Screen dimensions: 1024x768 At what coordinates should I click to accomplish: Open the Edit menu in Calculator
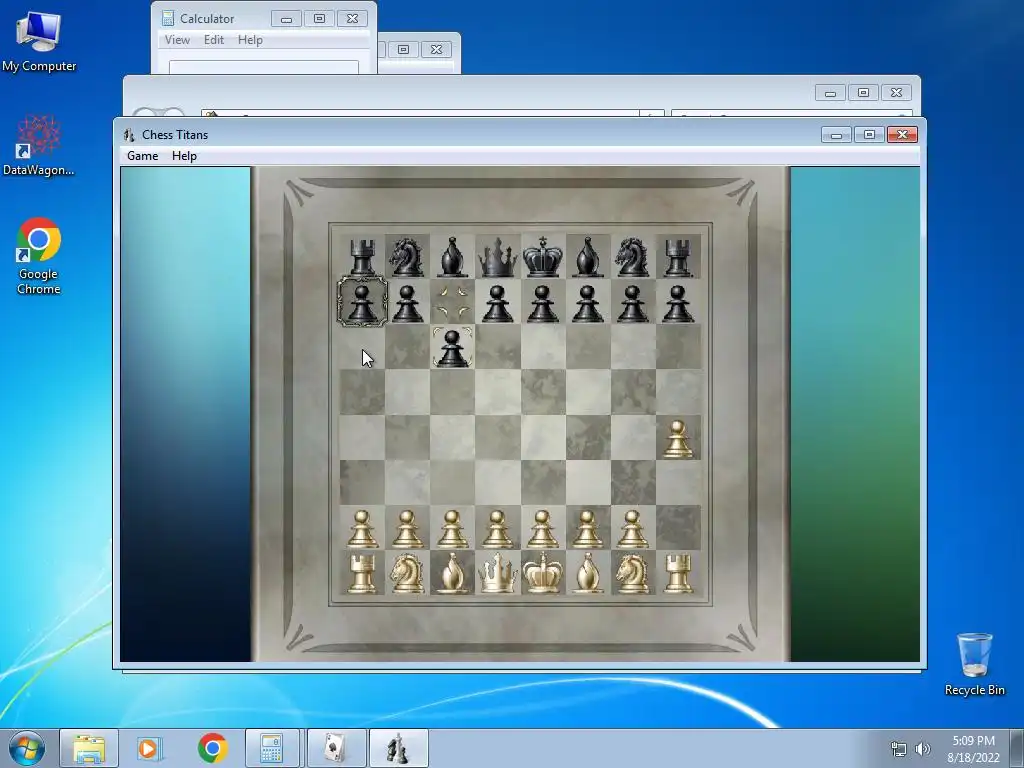point(214,40)
